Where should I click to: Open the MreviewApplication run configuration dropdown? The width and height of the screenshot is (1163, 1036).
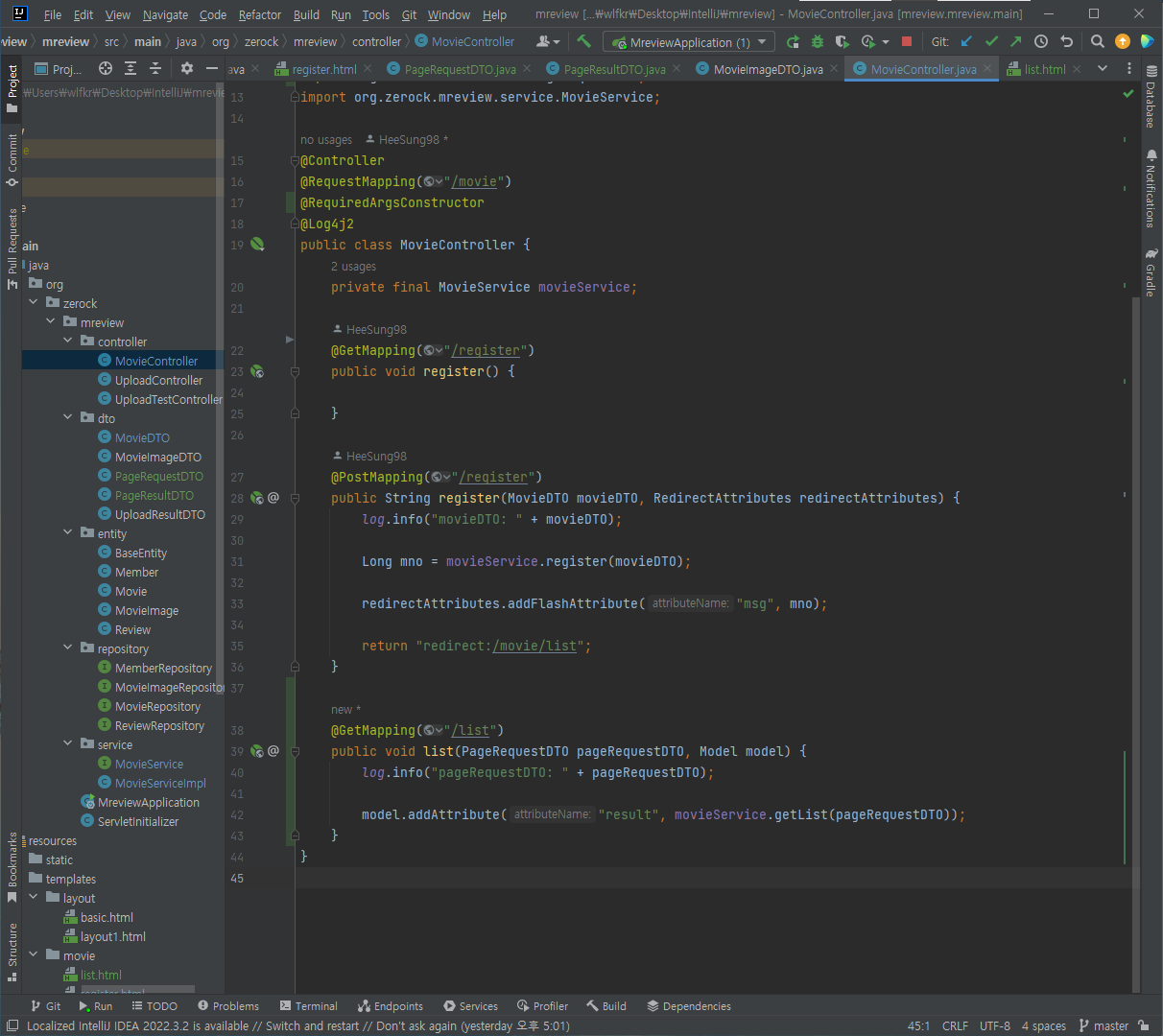point(690,42)
